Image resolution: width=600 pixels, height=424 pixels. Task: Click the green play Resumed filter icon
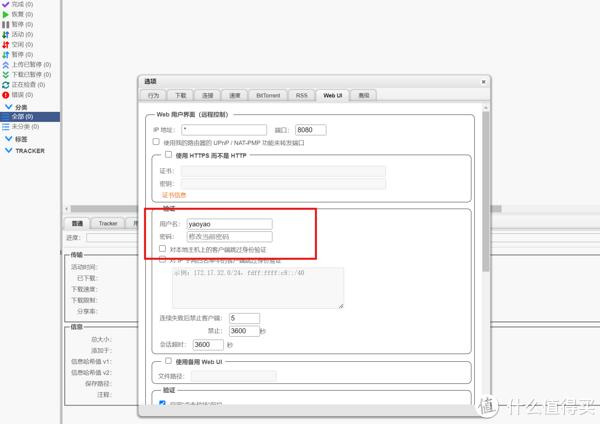tap(5, 15)
